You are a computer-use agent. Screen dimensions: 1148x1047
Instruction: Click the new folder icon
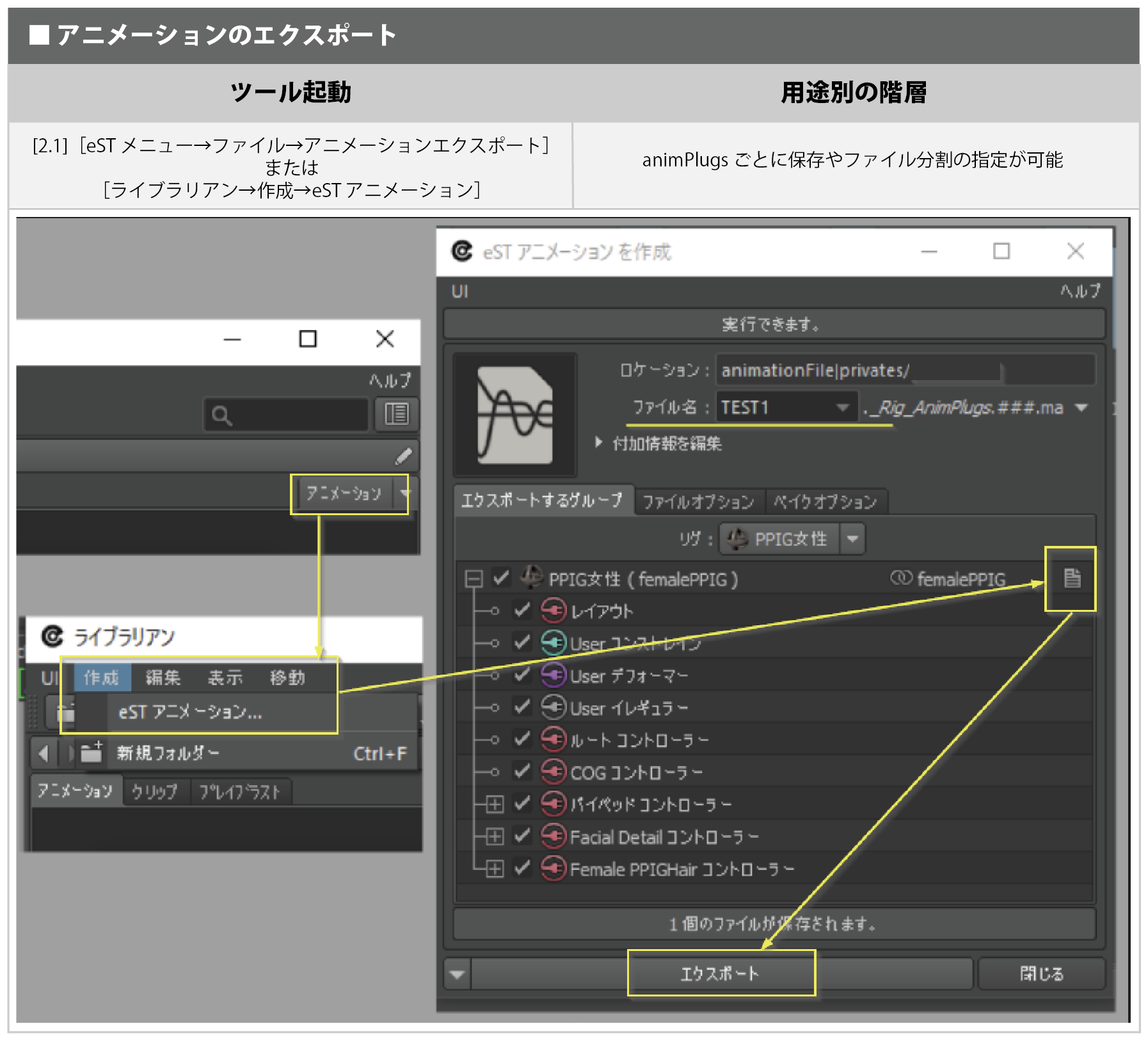click(91, 753)
